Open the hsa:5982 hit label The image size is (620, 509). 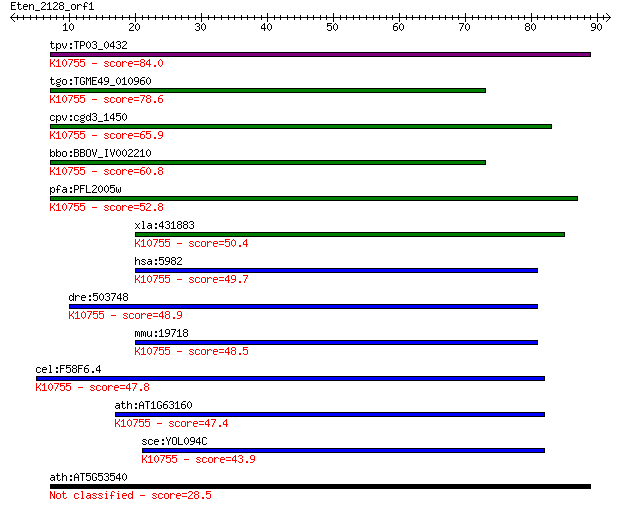(x=159, y=261)
